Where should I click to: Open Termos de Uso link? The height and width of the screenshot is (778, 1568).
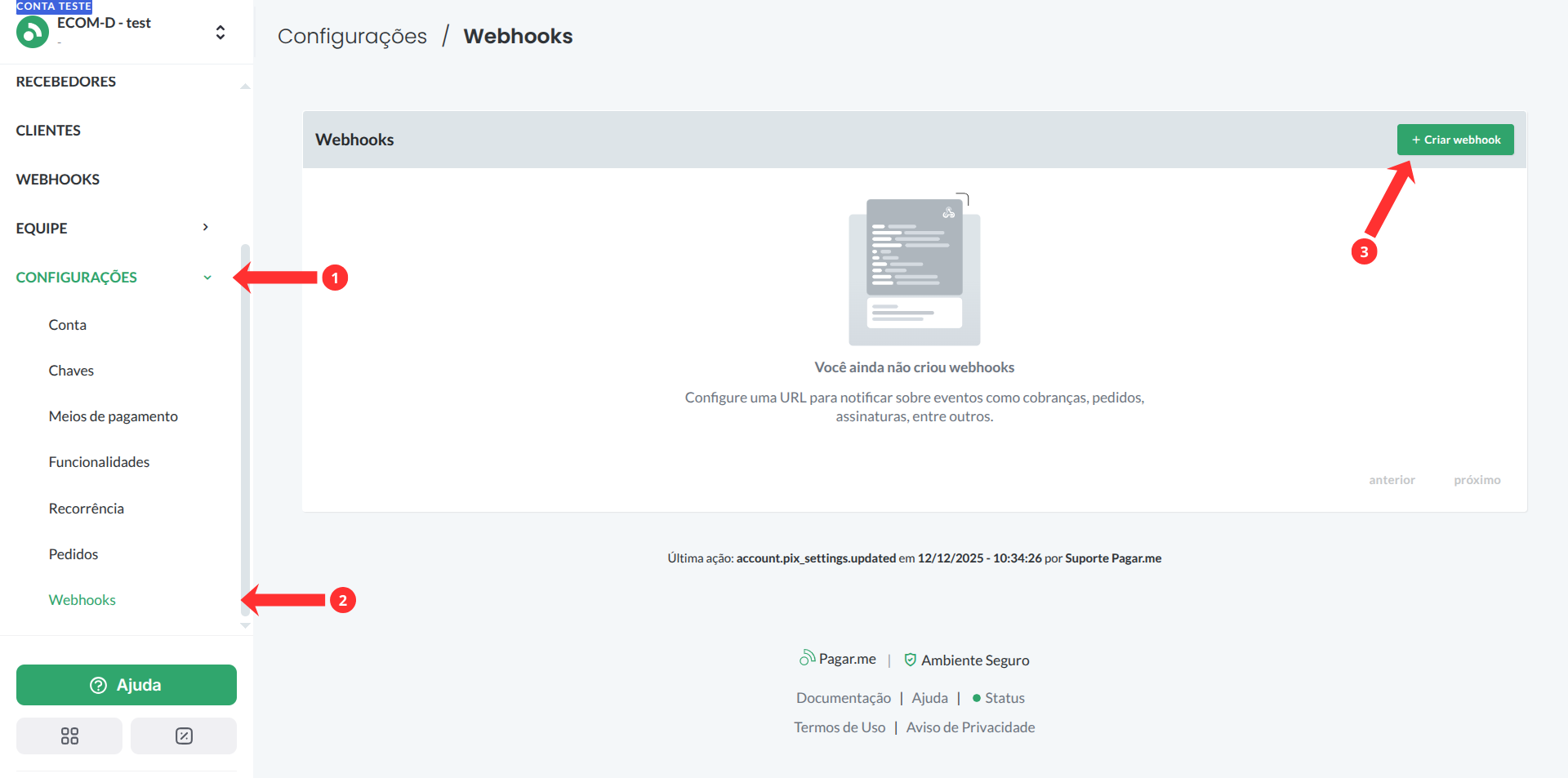click(x=839, y=727)
